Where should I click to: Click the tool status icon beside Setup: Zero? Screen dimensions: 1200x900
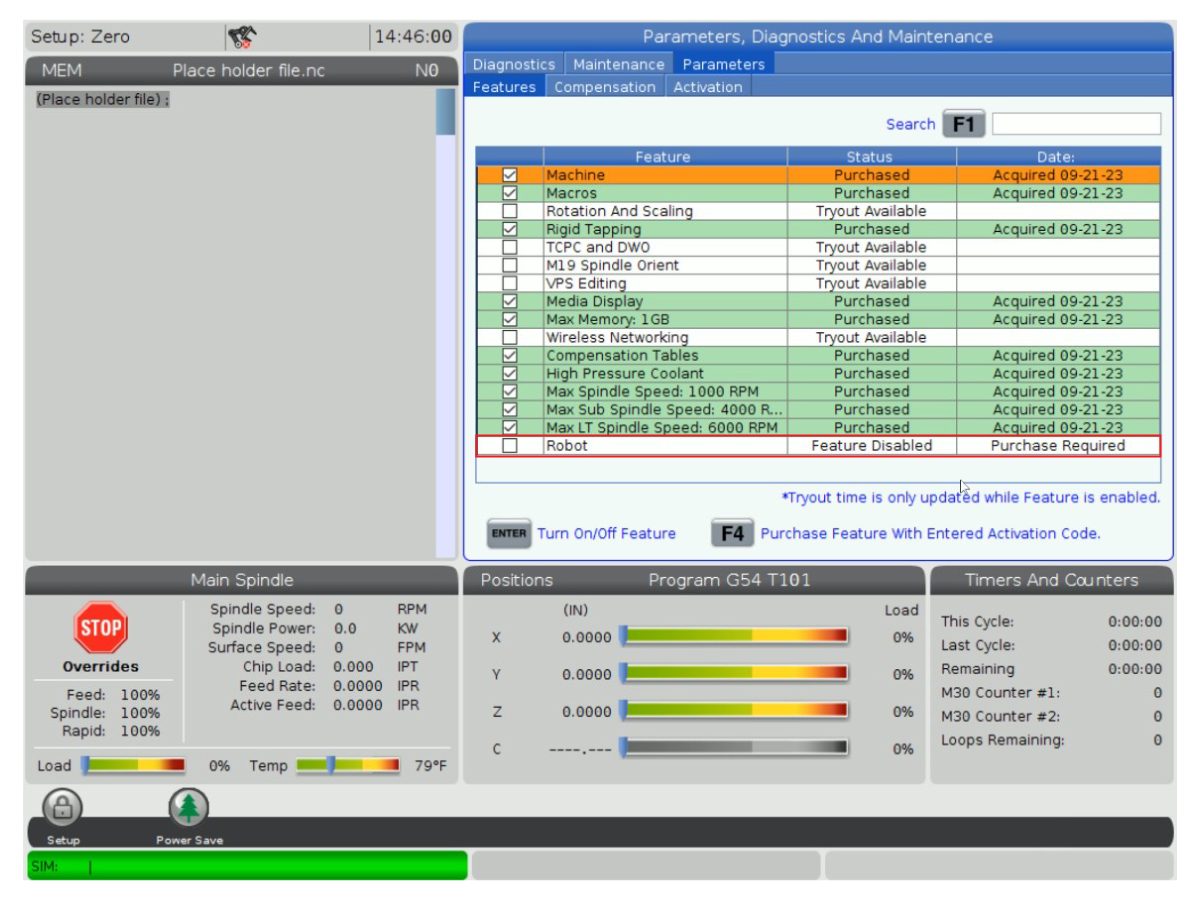[x=240, y=37]
